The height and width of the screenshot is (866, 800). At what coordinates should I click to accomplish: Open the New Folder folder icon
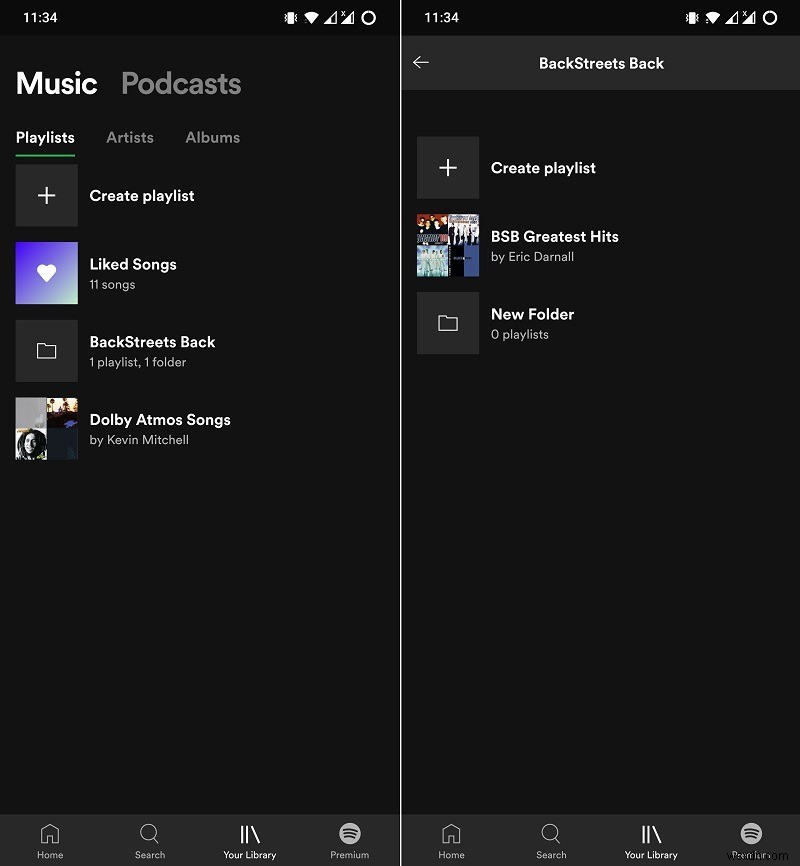(447, 323)
